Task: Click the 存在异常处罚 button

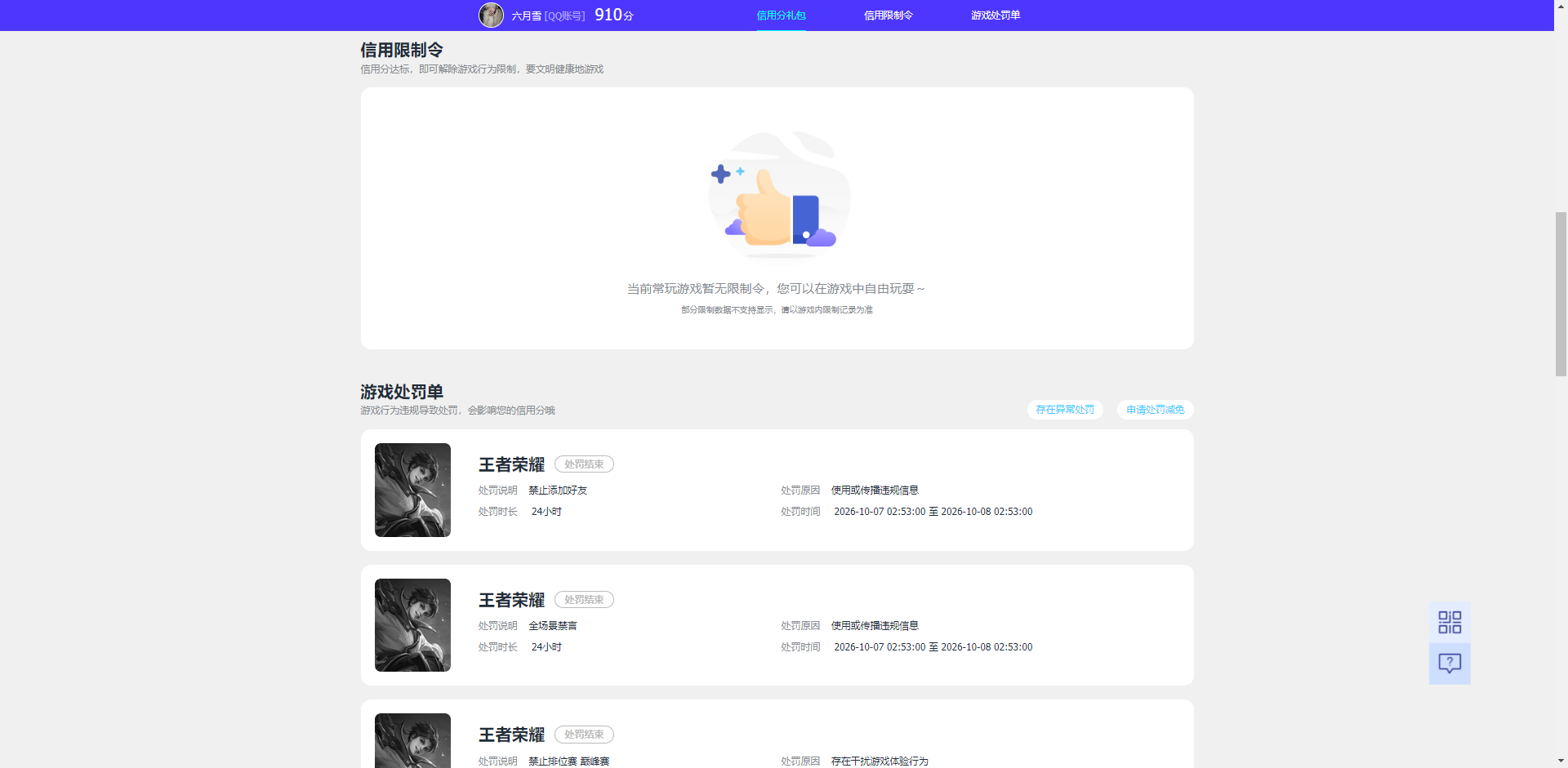Action: tap(1065, 410)
